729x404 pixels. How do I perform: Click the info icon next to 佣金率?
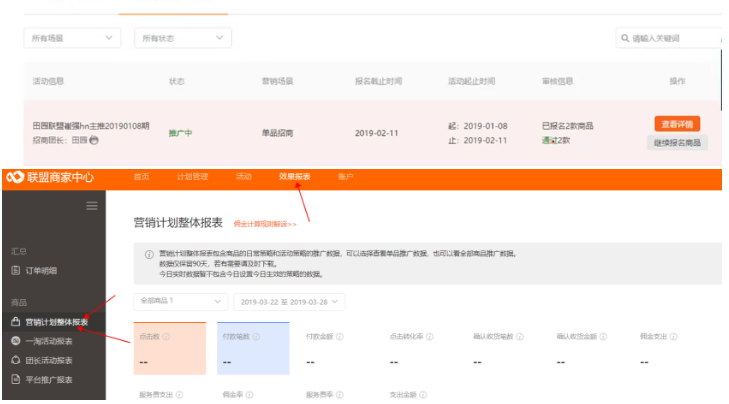tap(250, 395)
